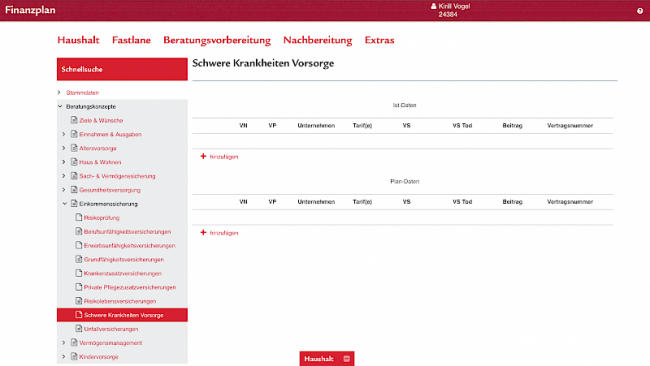This screenshot has height=366, width=650.
Task: Click the Schnellsuche search field
Action: [x=122, y=69]
